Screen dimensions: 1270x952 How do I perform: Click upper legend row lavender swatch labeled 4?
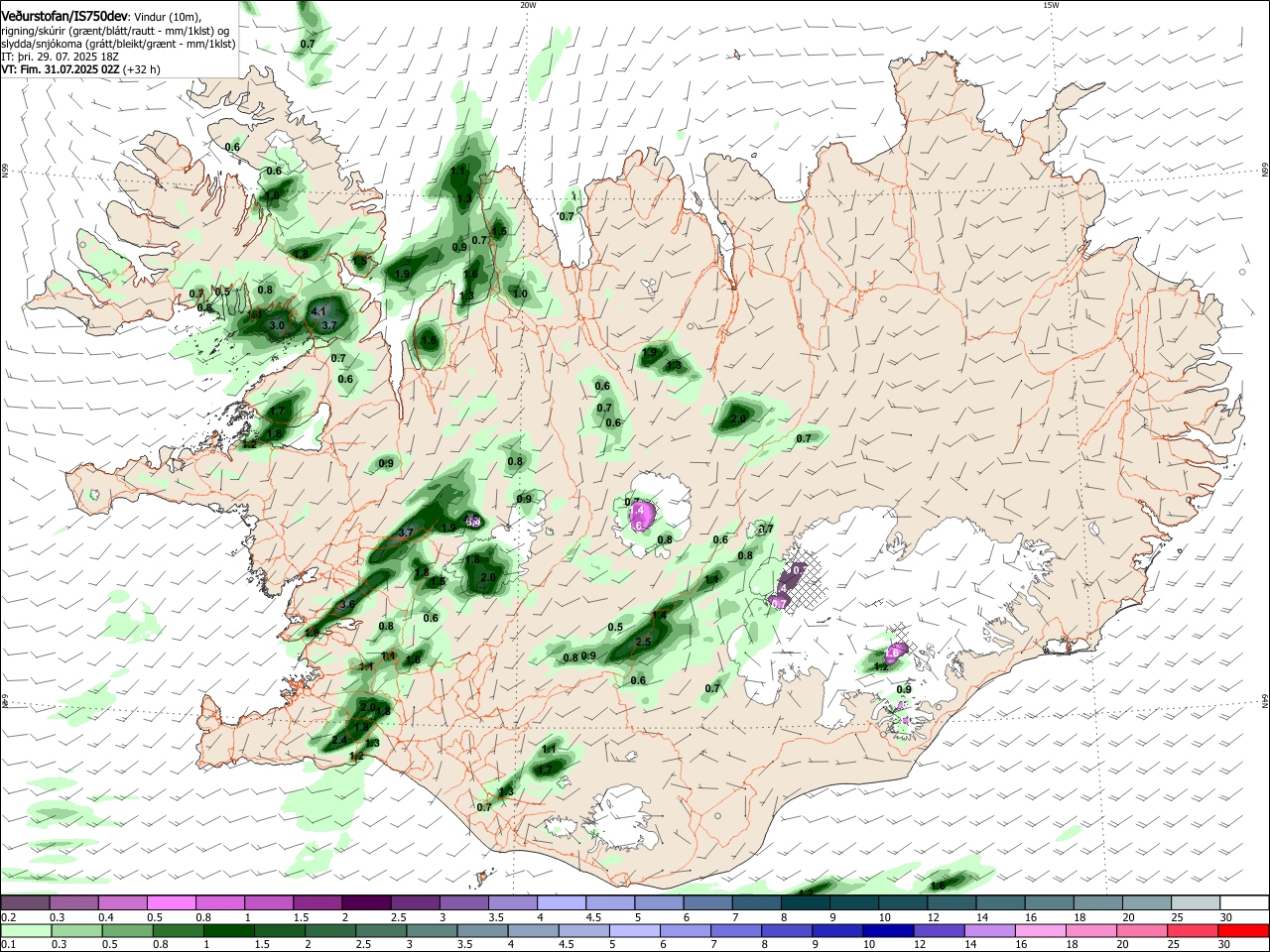tap(562, 903)
